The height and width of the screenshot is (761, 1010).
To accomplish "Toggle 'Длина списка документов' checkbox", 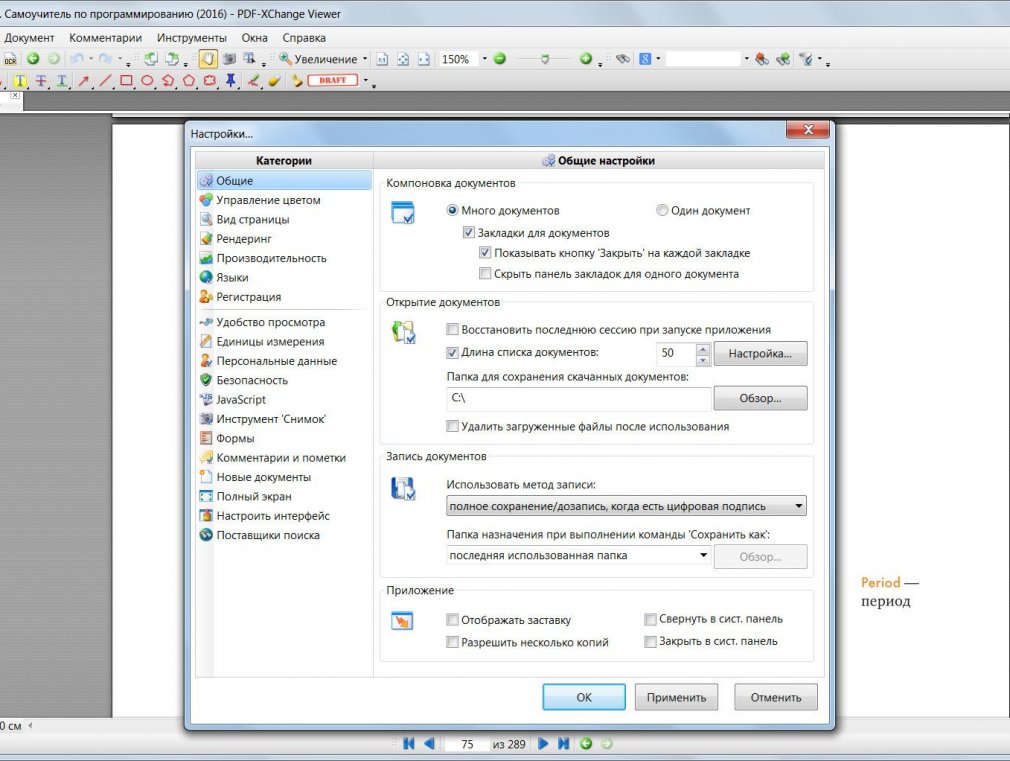I will [452, 352].
